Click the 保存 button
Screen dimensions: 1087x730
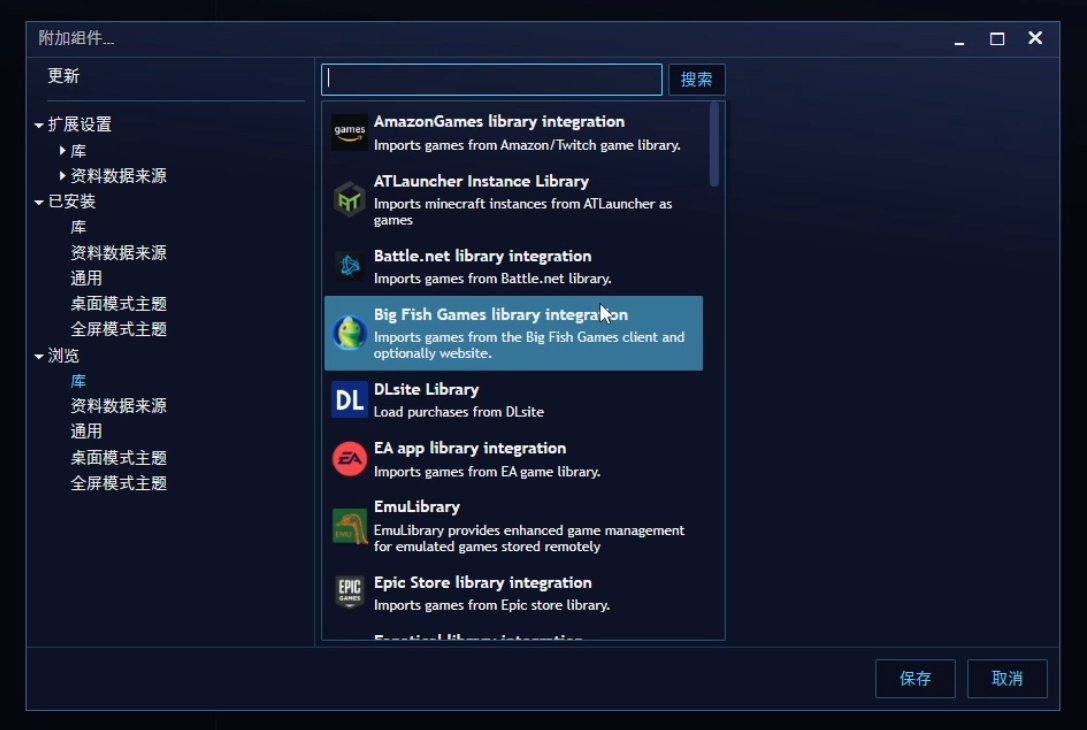tap(915, 679)
